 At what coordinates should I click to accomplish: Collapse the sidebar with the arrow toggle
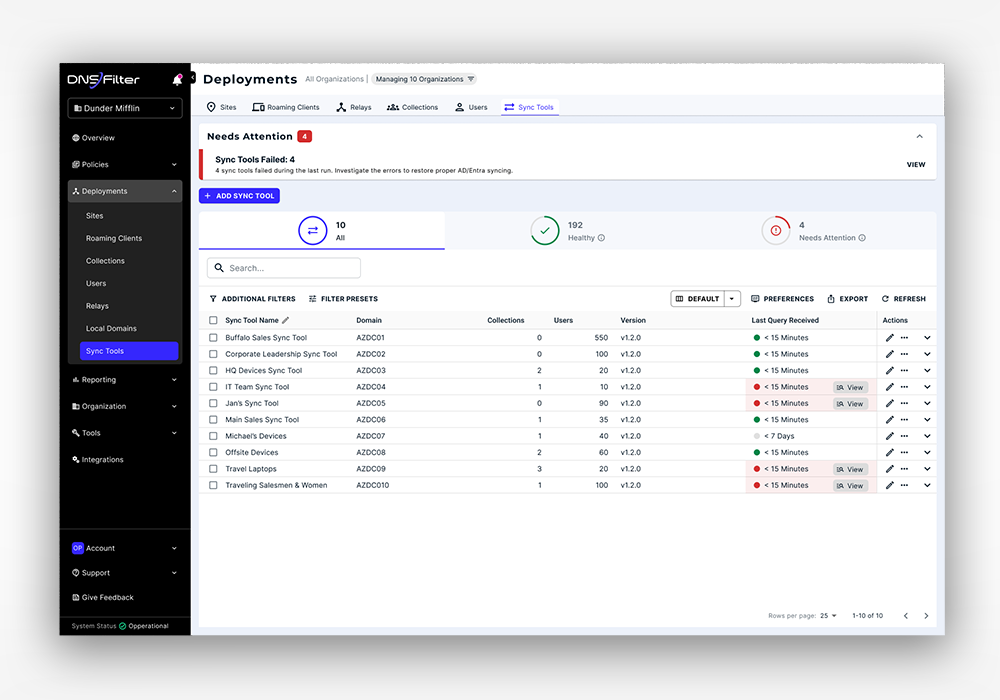tap(192, 78)
